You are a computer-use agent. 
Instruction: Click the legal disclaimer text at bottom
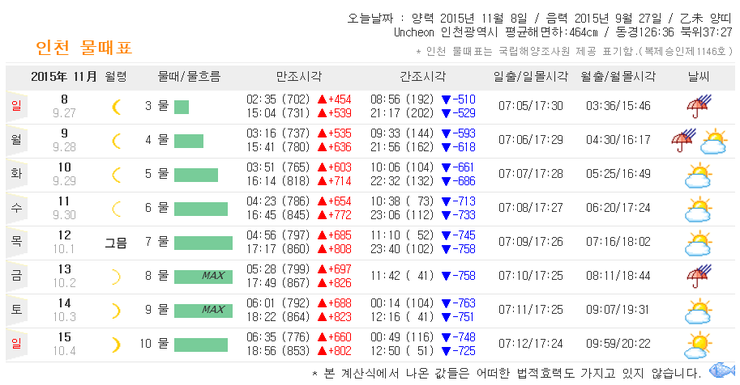506,374
